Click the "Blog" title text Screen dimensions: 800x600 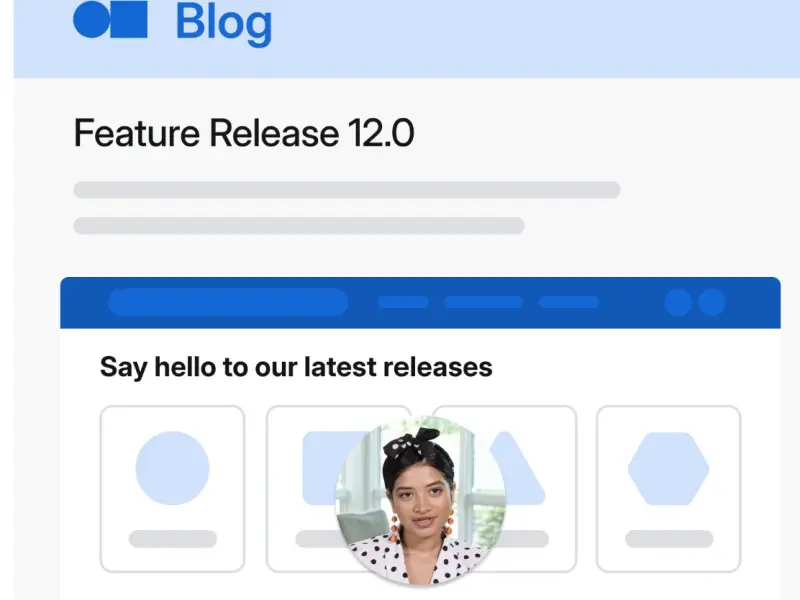coord(223,22)
